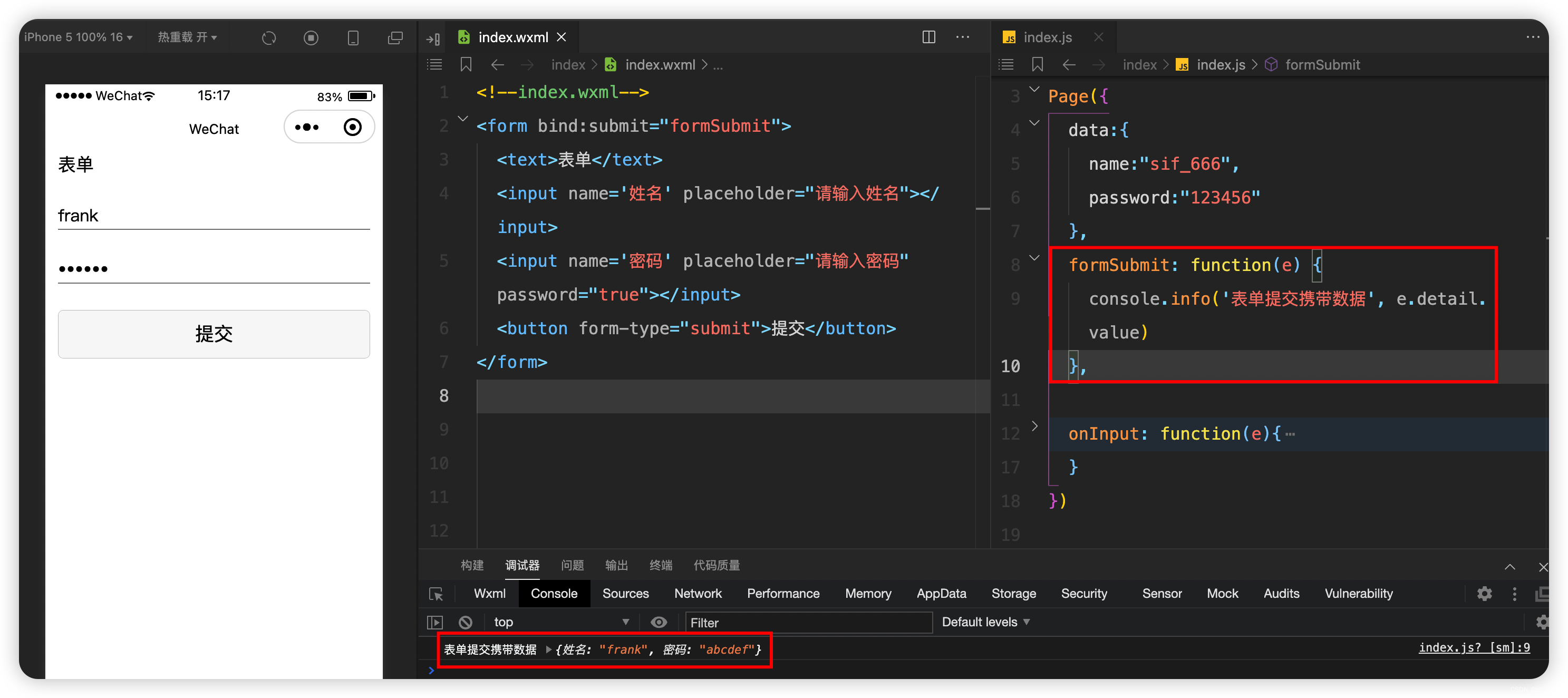Select the Network tab in debugger
1568x698 pixels.
coord(699,594)
